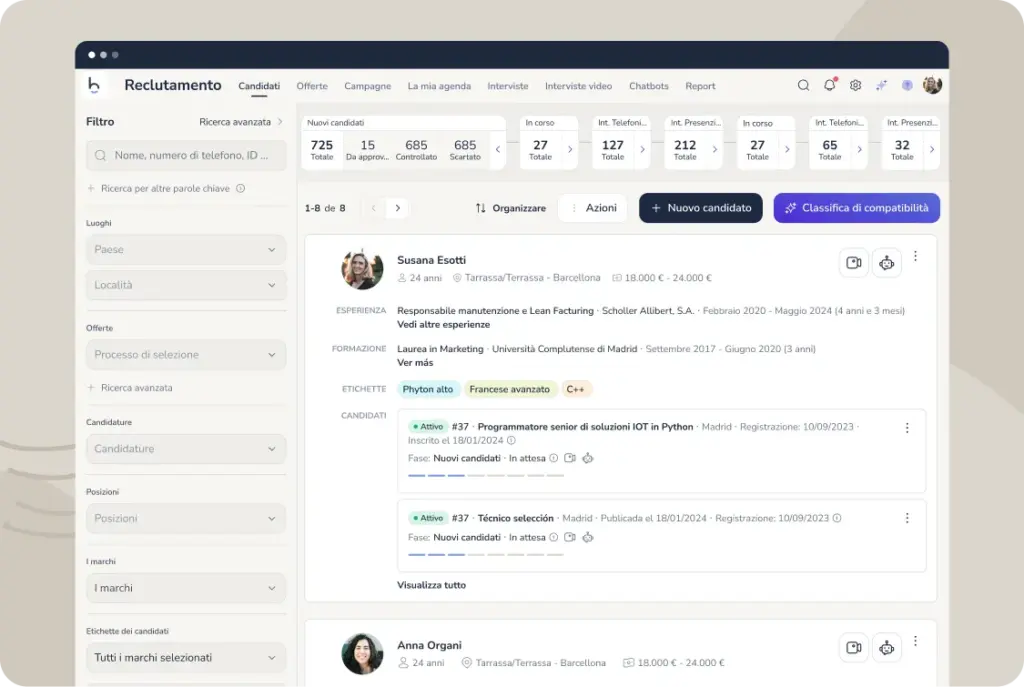Open options for Programmatore senior application

pyautogui.click(x=906, y=428)
